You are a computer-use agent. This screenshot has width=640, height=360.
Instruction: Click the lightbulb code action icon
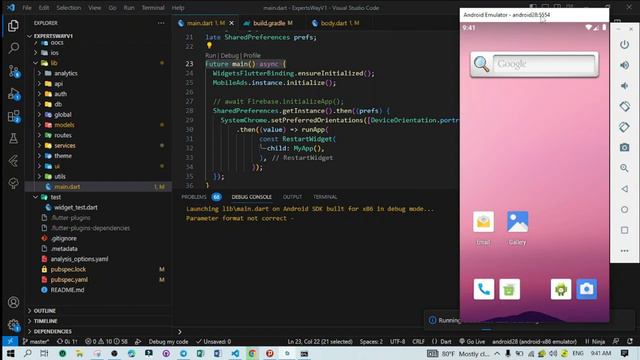(209, 46)
